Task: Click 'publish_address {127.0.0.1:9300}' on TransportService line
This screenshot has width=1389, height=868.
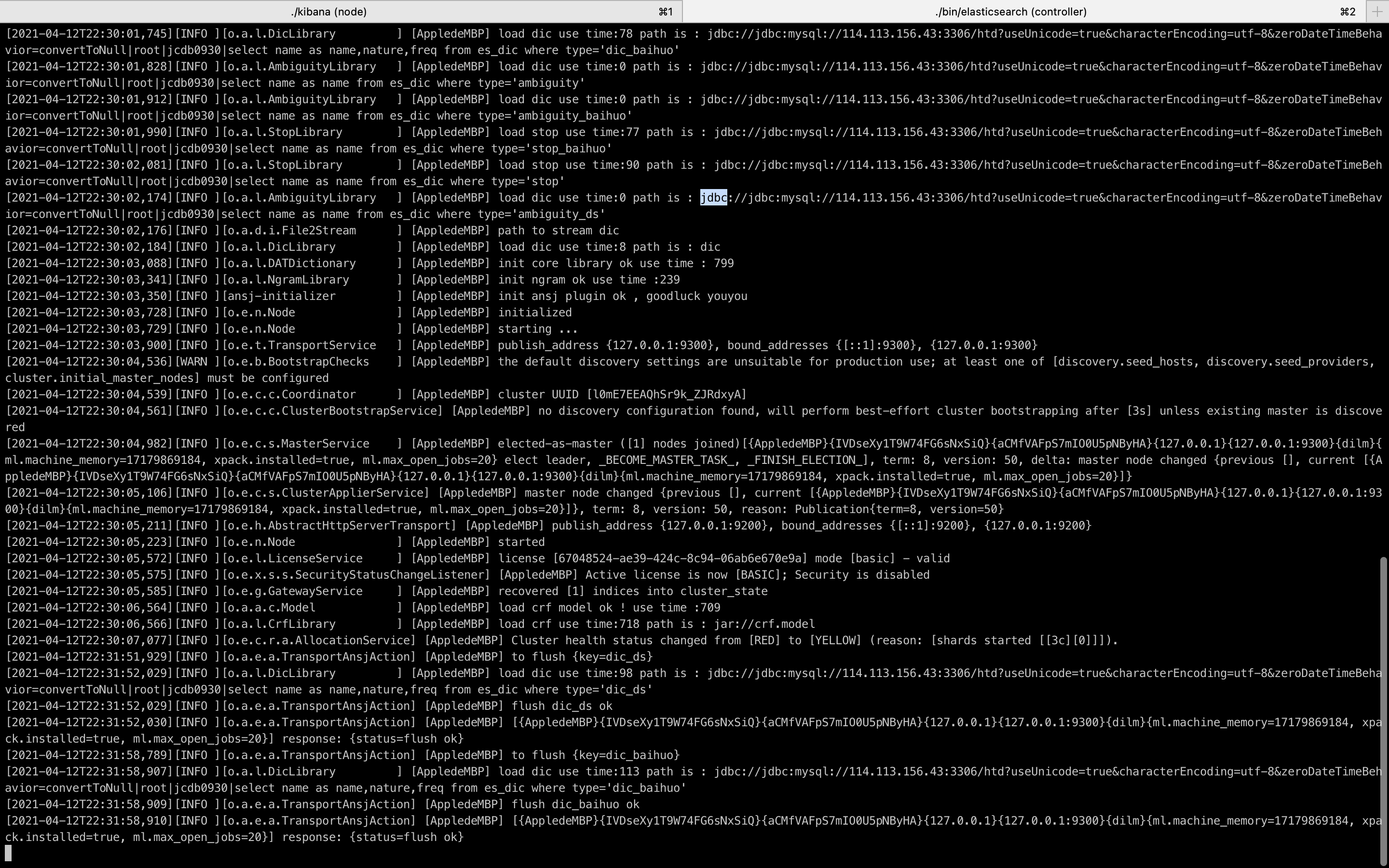Action: 606,345
